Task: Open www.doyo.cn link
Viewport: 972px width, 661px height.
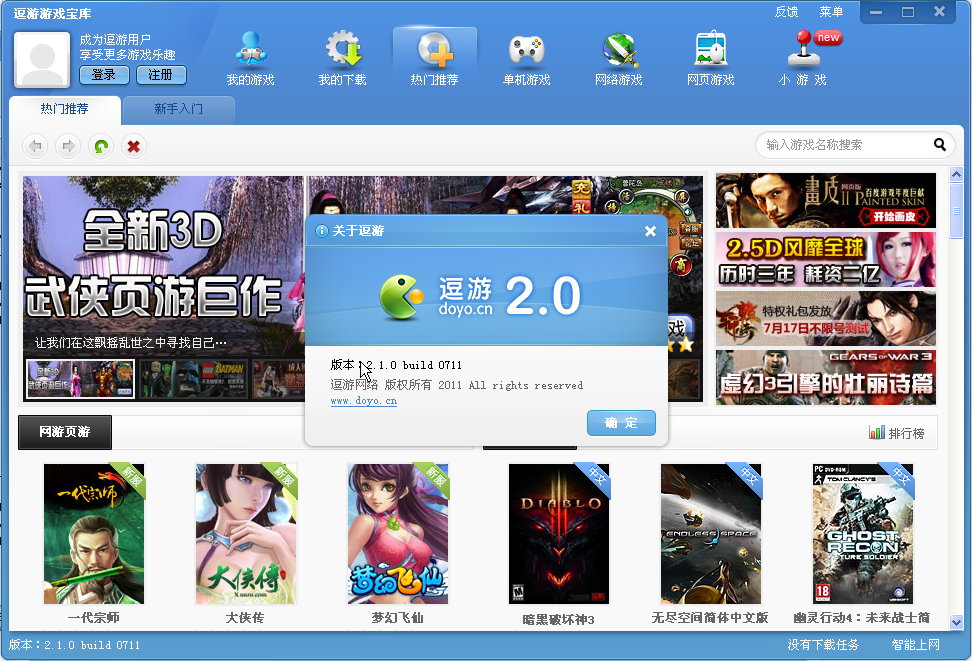Action: [x=364, y=401]
